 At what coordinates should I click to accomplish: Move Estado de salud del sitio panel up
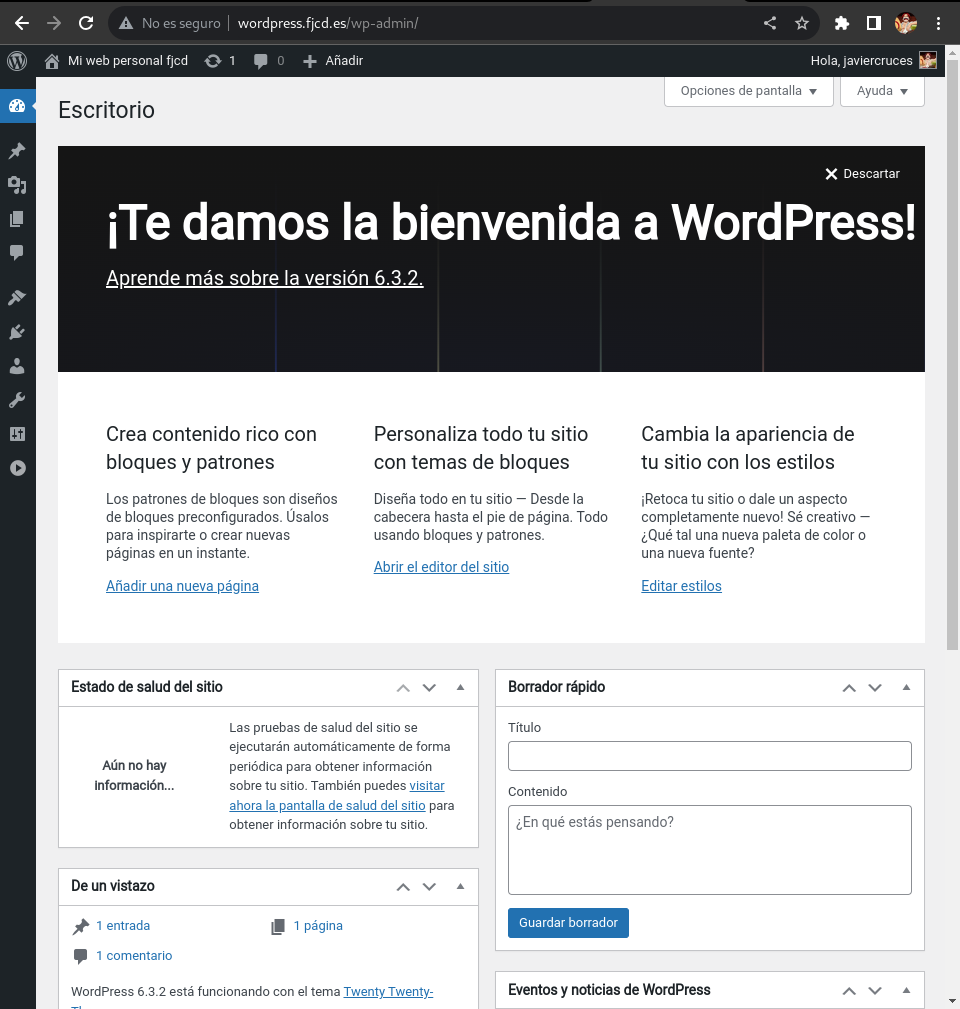pos(403,688)
